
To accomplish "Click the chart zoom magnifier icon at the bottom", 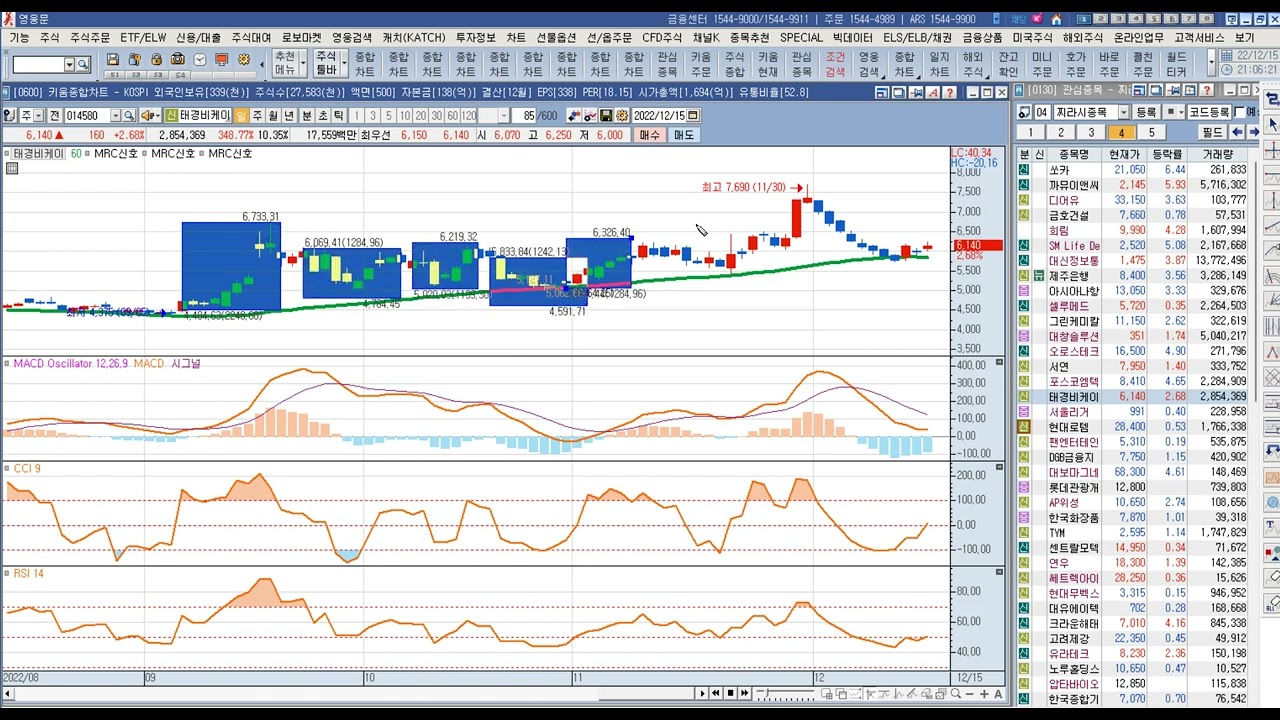I will coord(956,693).
